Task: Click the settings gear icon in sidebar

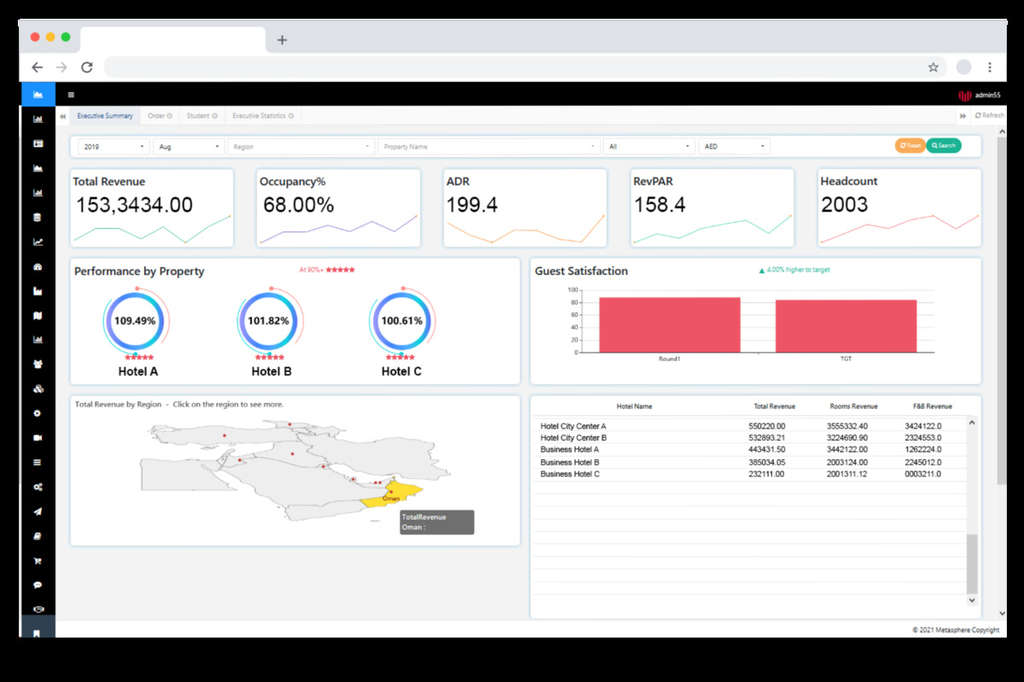Action: click(x=38, y=412)
